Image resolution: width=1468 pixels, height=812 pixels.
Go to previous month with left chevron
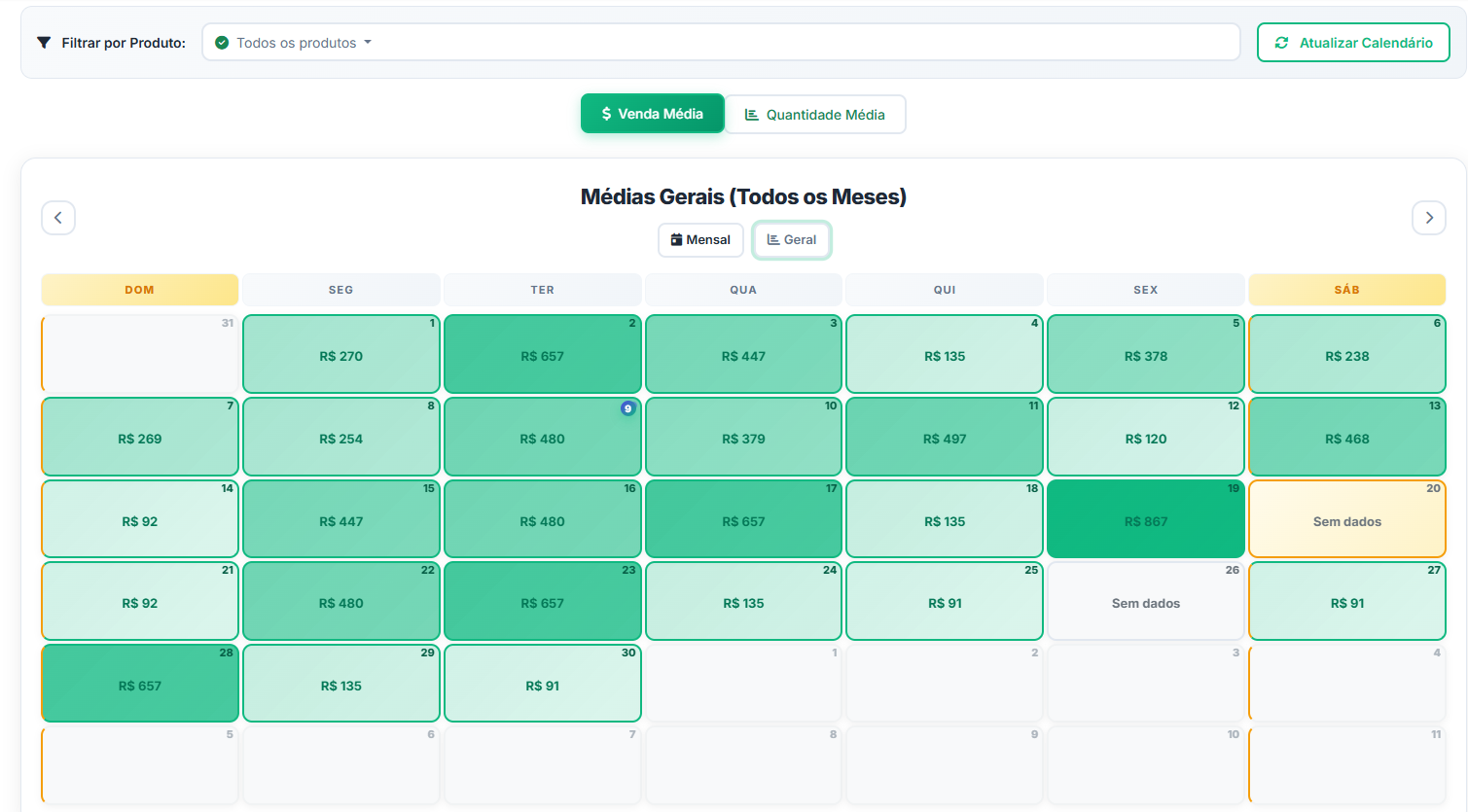click(x=58, y=218)
